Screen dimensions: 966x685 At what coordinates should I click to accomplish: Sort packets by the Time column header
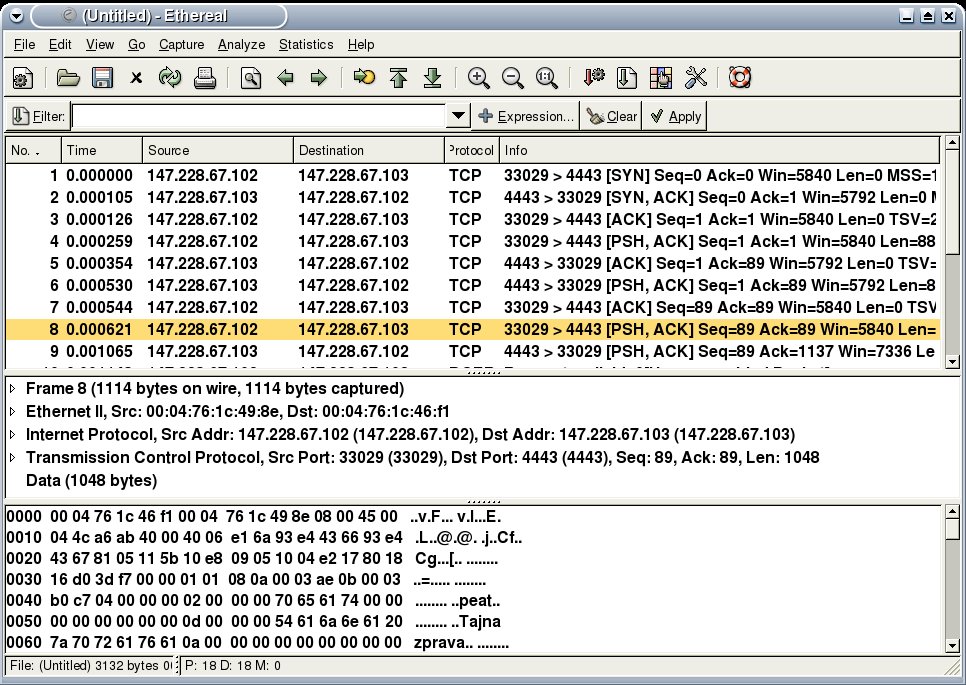pyautogui.click(x=102, y=150)
